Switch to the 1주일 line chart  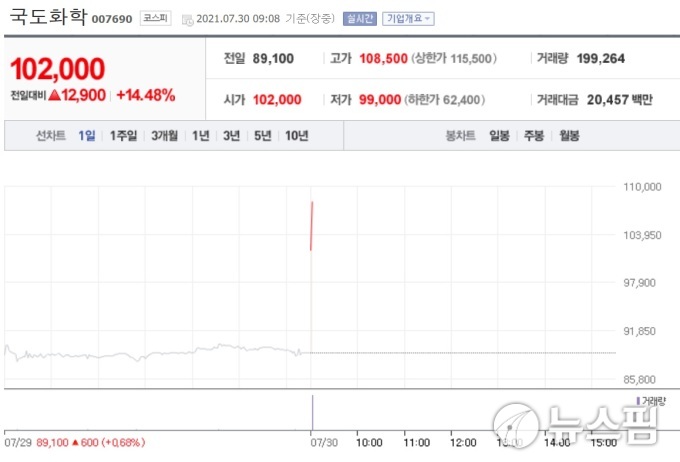[x=124, y=136]
